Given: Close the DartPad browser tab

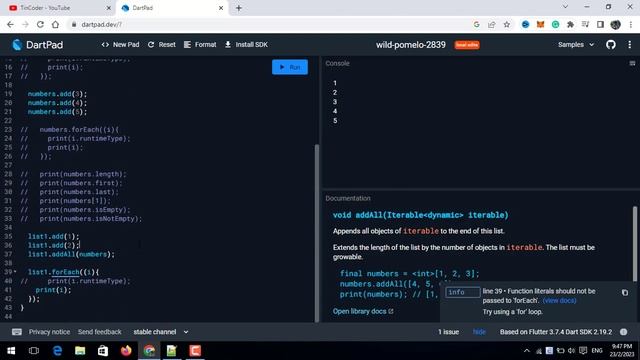Looking at the screenshot, I should 221,8.
